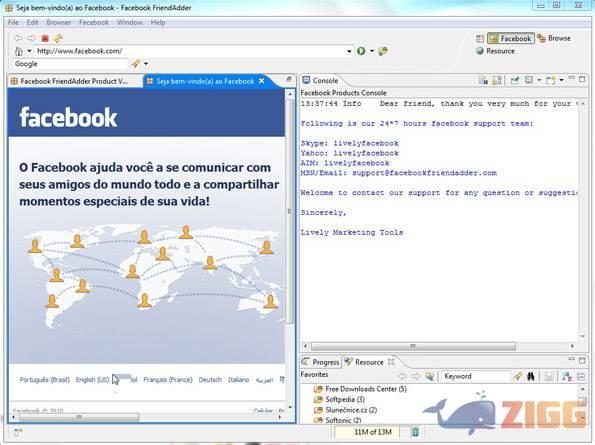Minimize the Console panel

(x=571, y=78)
